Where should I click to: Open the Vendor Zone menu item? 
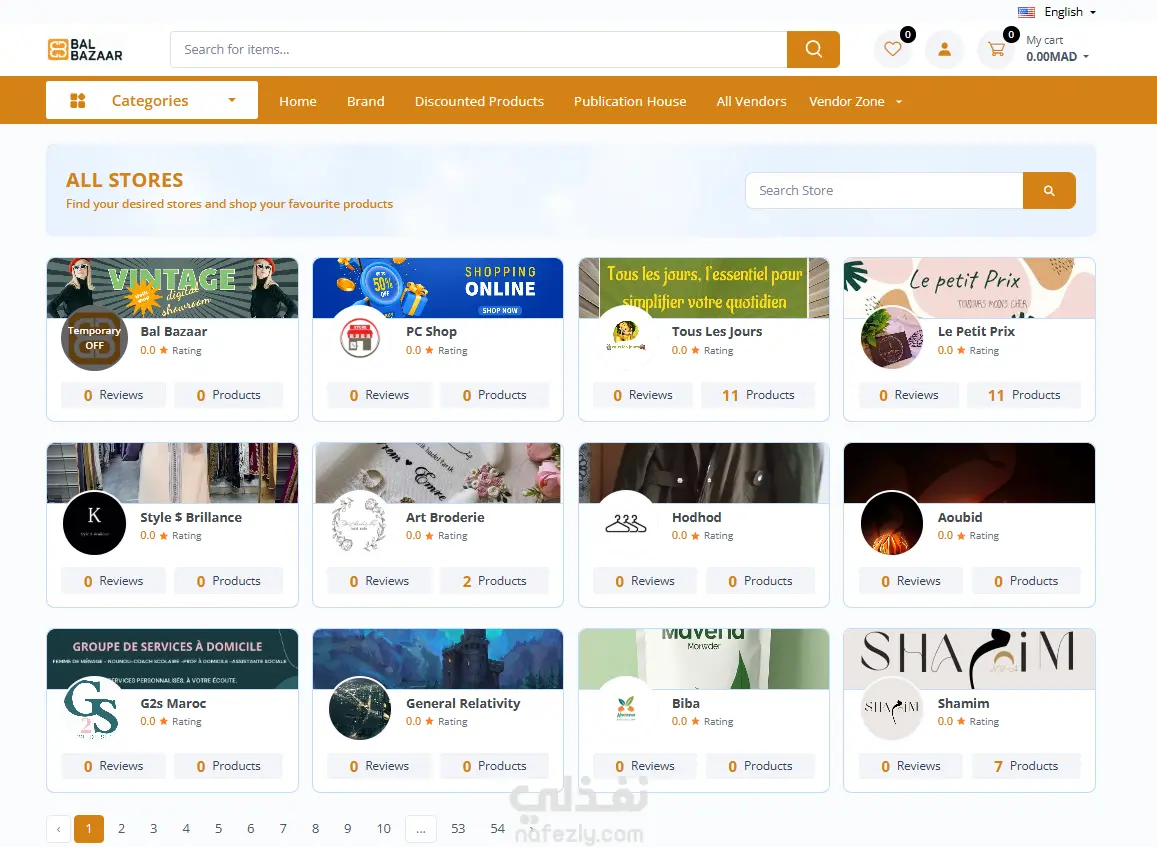pos(846,101)
